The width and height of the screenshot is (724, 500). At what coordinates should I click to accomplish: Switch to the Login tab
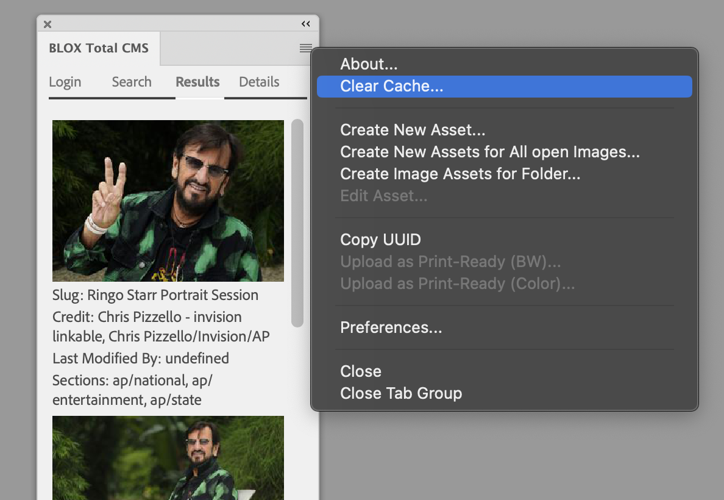pos(65,82)
